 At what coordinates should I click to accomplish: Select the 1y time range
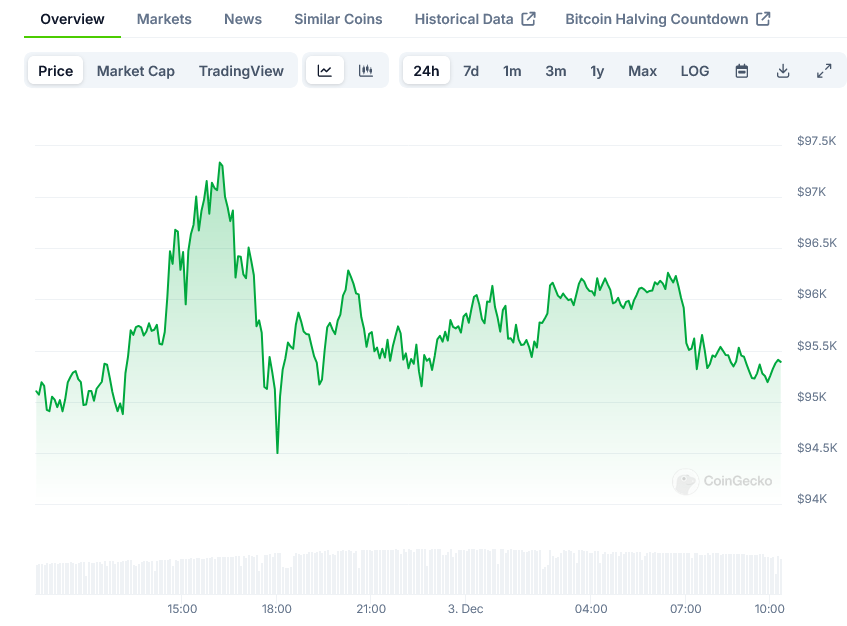point(597,71)
